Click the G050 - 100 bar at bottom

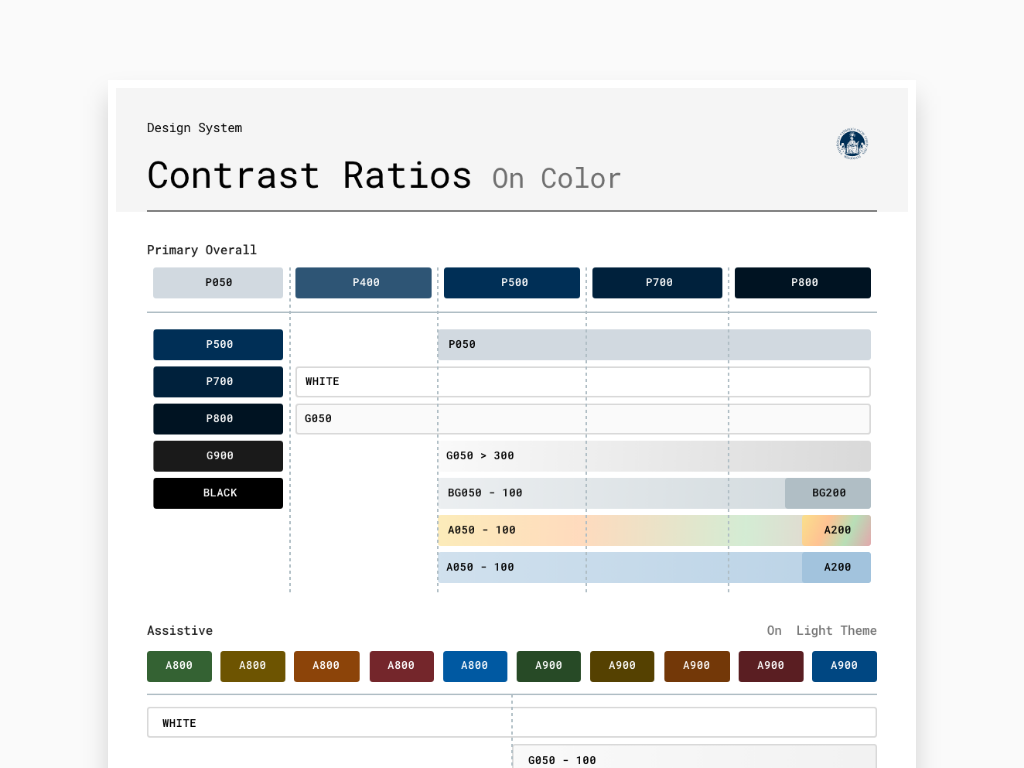pos(694,757)
